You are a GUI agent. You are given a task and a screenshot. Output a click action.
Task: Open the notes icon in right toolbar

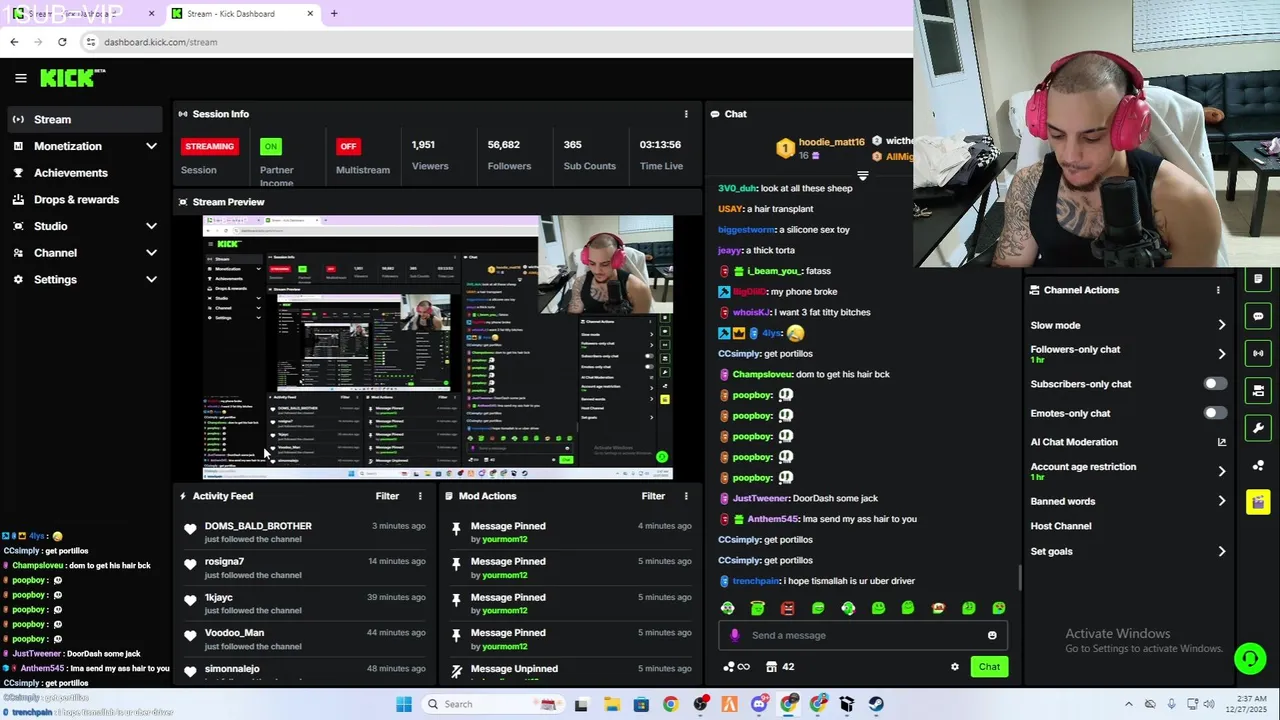tap(1258, 279)
